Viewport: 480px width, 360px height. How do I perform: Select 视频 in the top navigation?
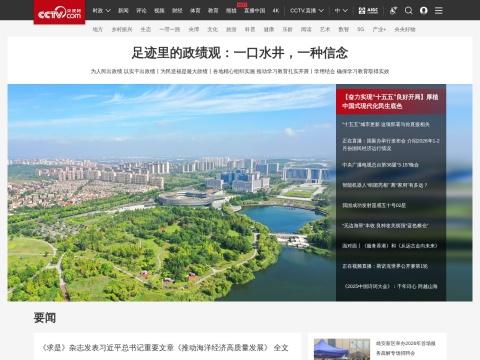(159, 11)
